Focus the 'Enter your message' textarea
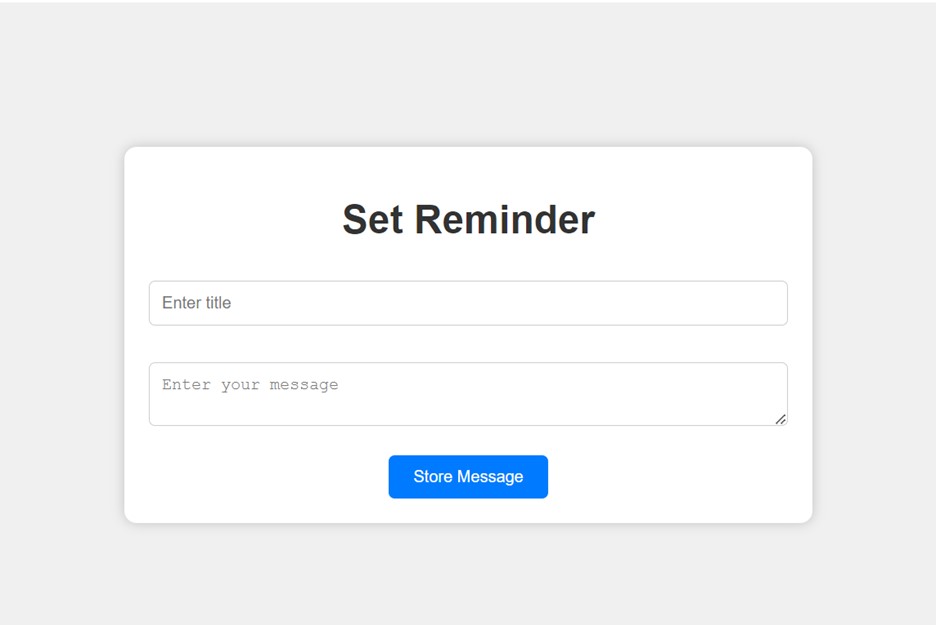The image size is (936, 625). (x=468, y=394)
